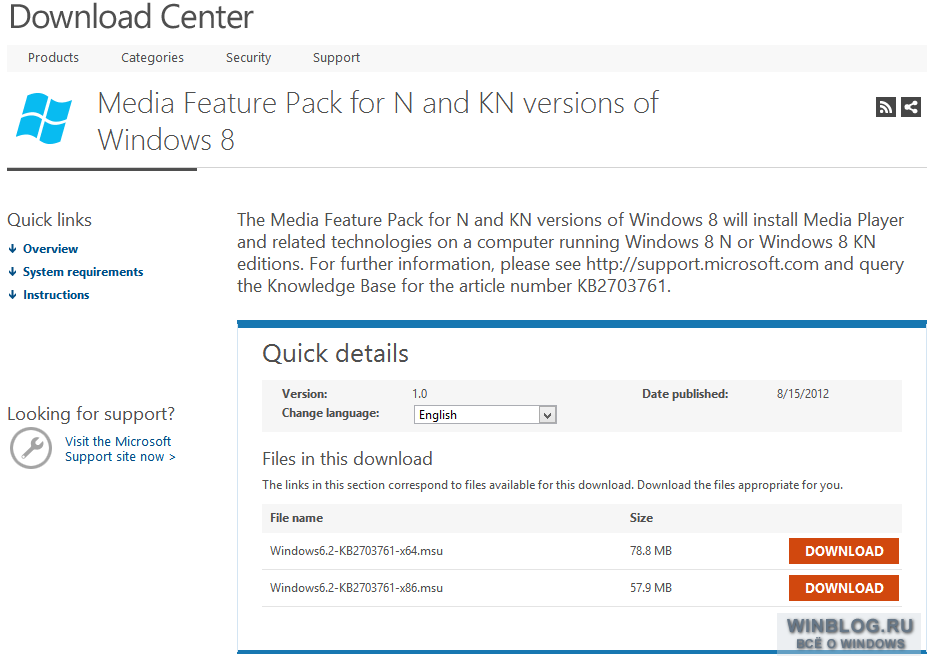
Task: Click the 8/15/2012 publish date
Action: [x=803, y=394]
